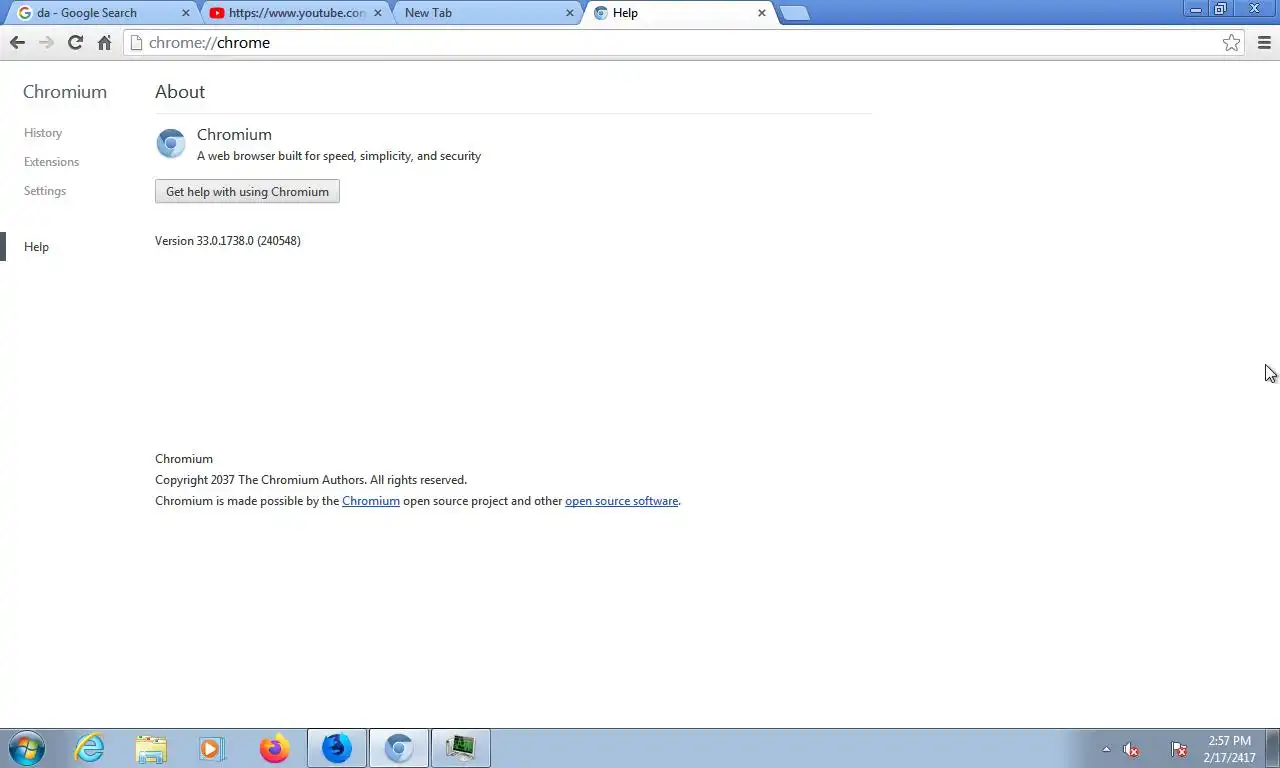Open Settings from the sidebar
The height and width of the screenshot is (768, 1280).
(x=45, y=191)
